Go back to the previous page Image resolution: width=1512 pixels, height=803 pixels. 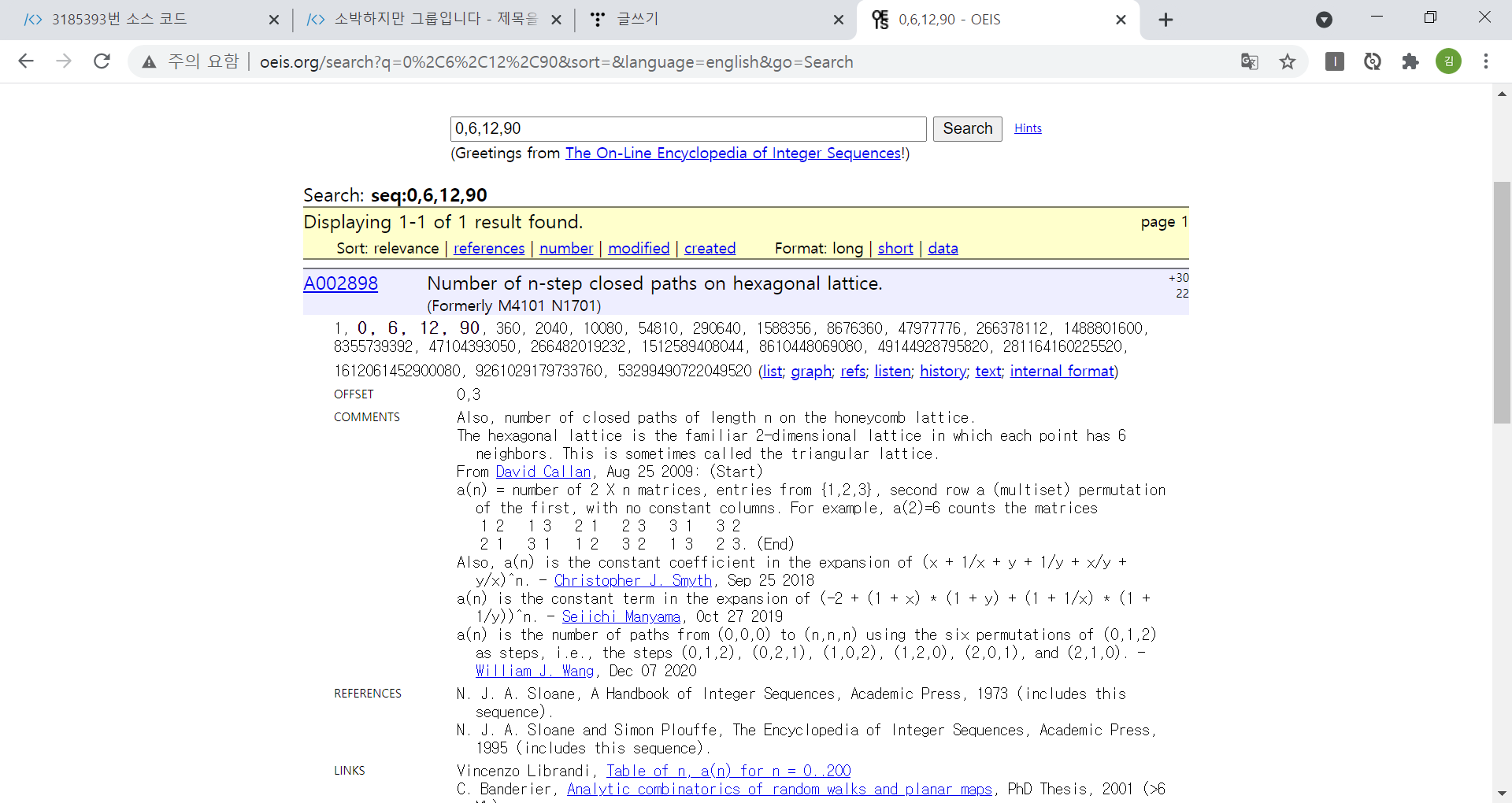coord(26,61)
